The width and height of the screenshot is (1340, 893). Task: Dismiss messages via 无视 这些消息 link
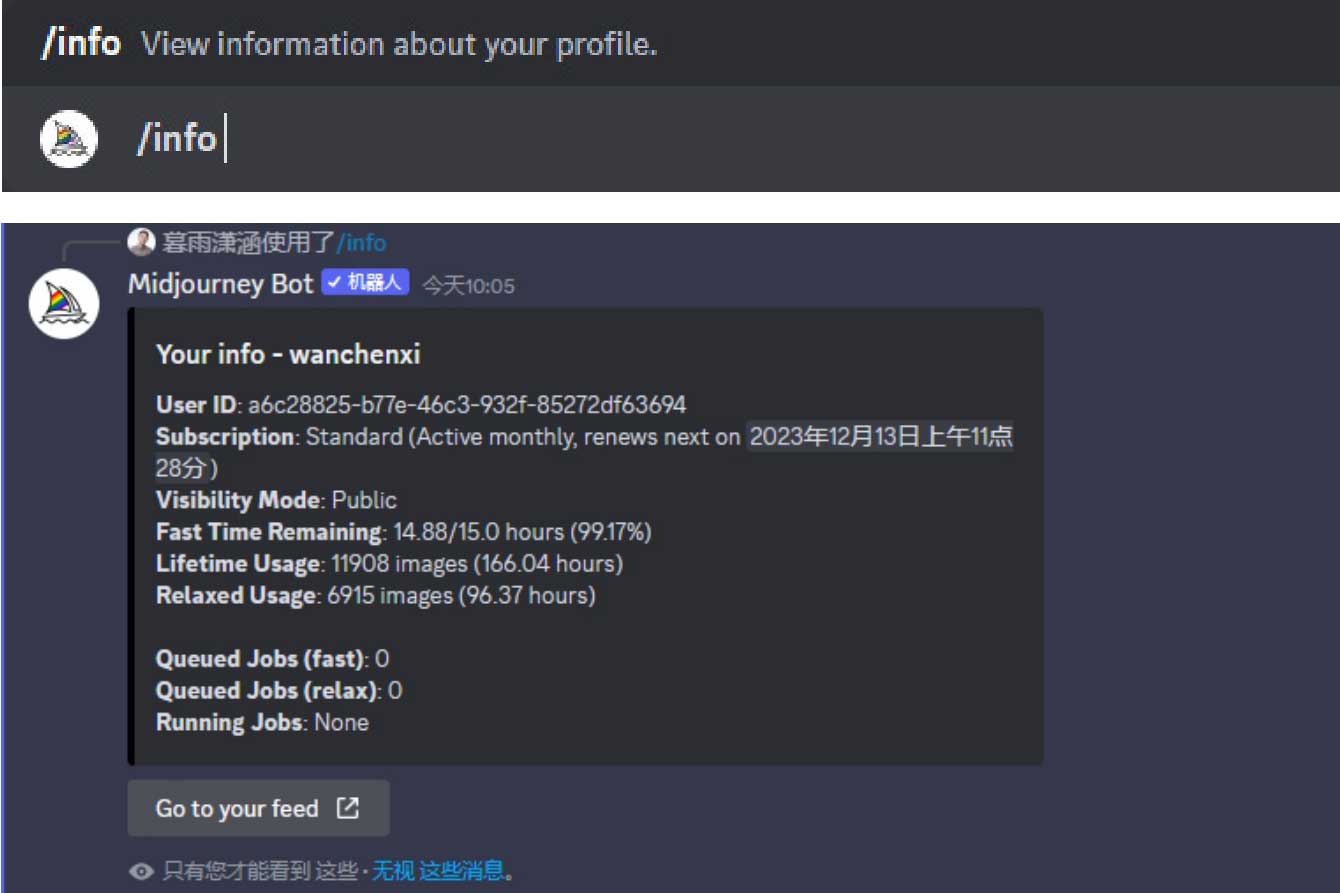pyautogui.click(x=438, y=871)
